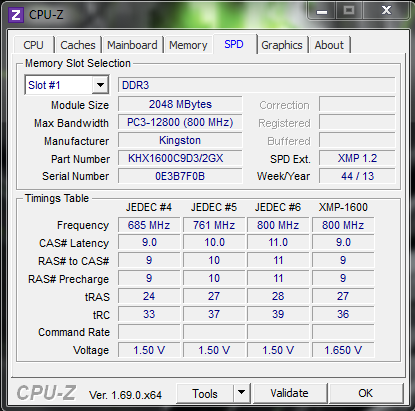Click the Validate button
This screenshot has width=415, height=411.
pos(290,393)
